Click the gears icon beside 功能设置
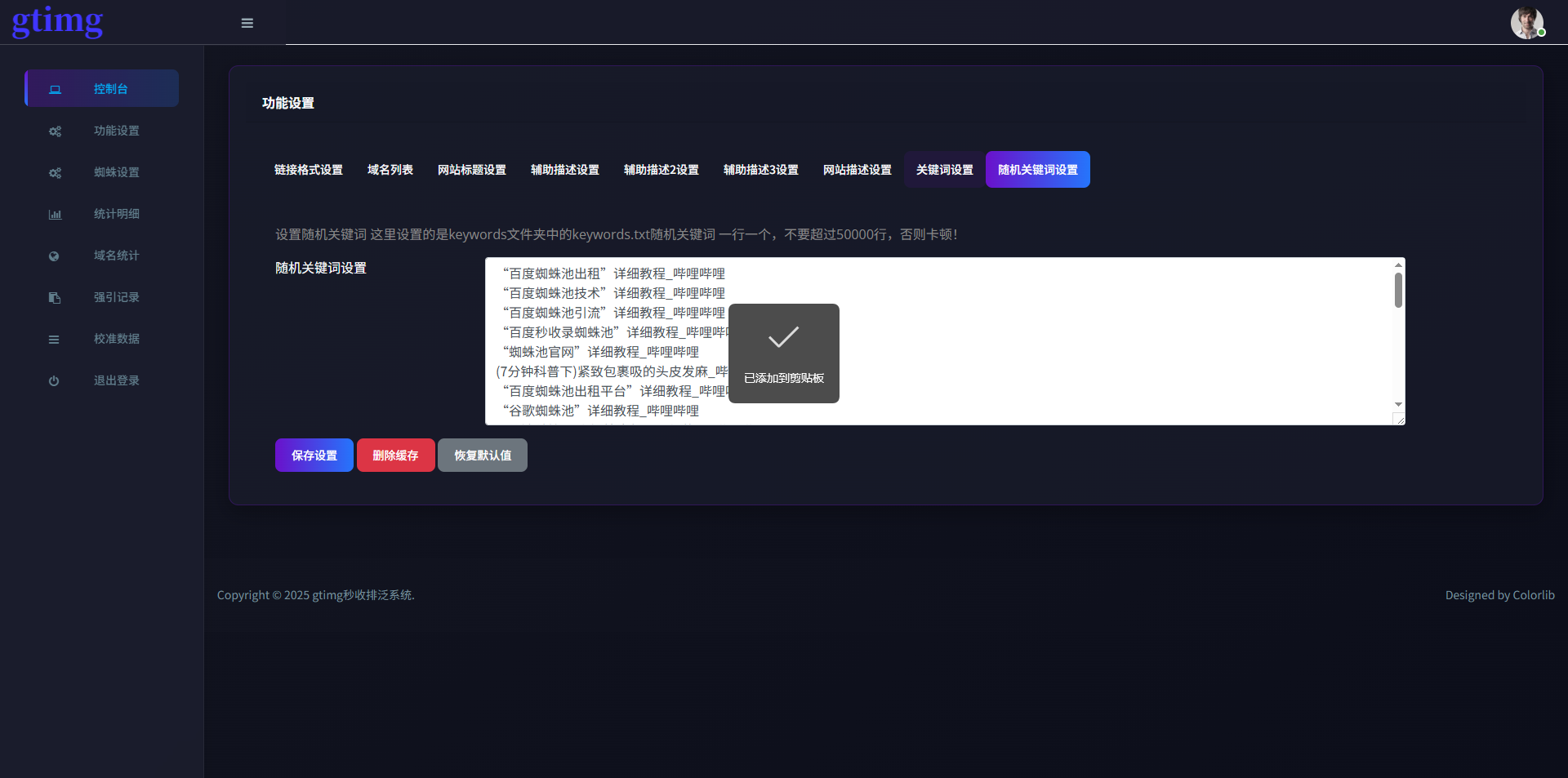The height and width of the screenshot is (778, 1568). point(55,131)
